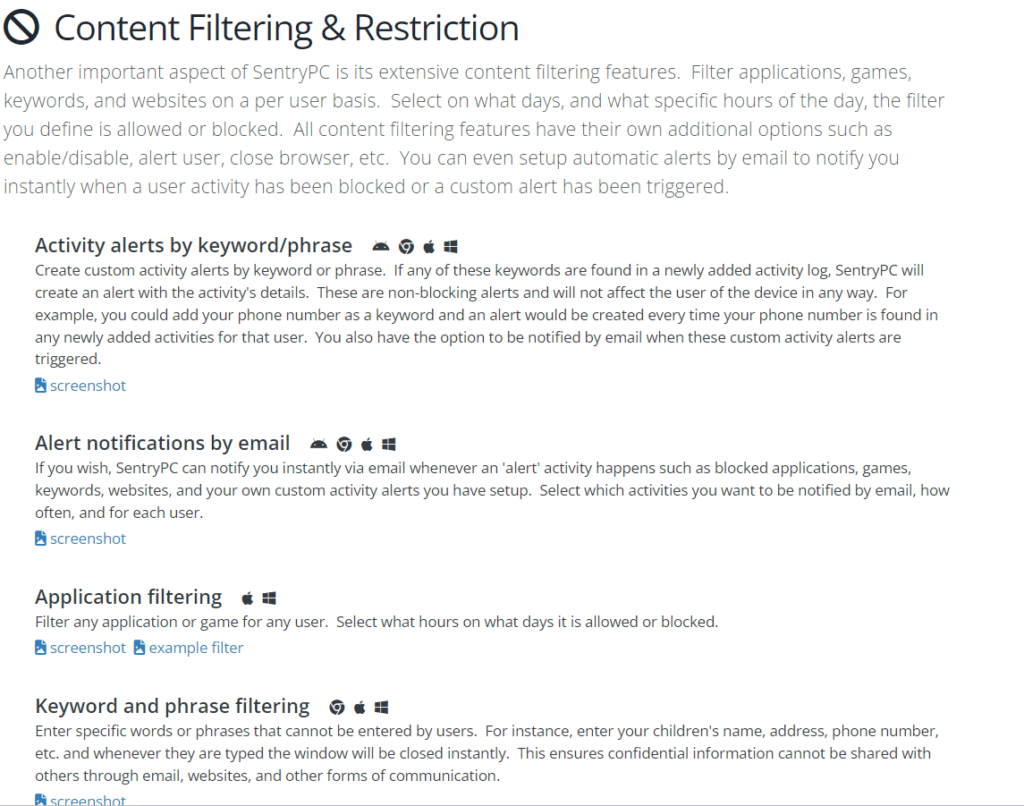Click the Apple icon next to Application filtering

248,598
